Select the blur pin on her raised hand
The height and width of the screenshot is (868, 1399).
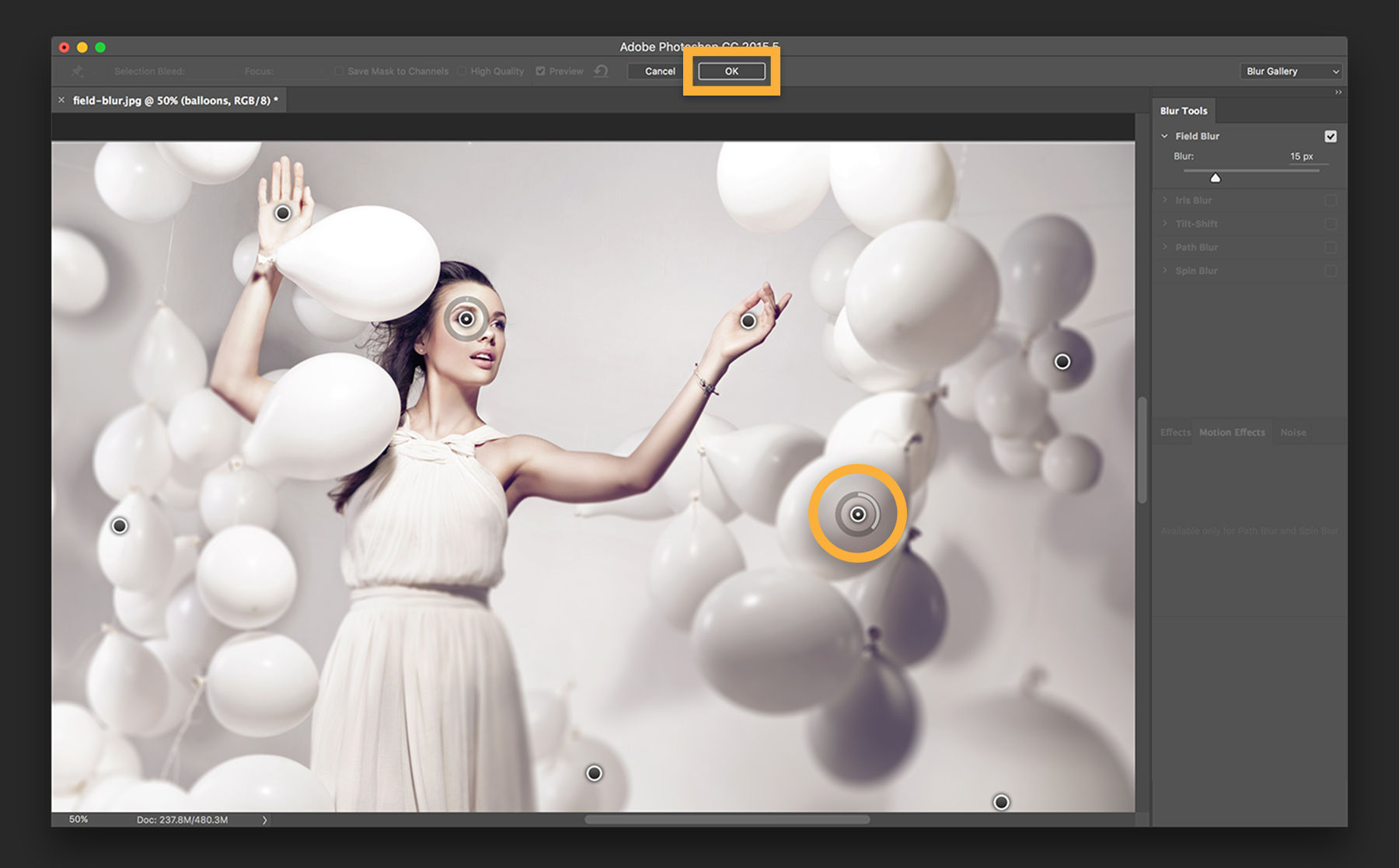282,212
